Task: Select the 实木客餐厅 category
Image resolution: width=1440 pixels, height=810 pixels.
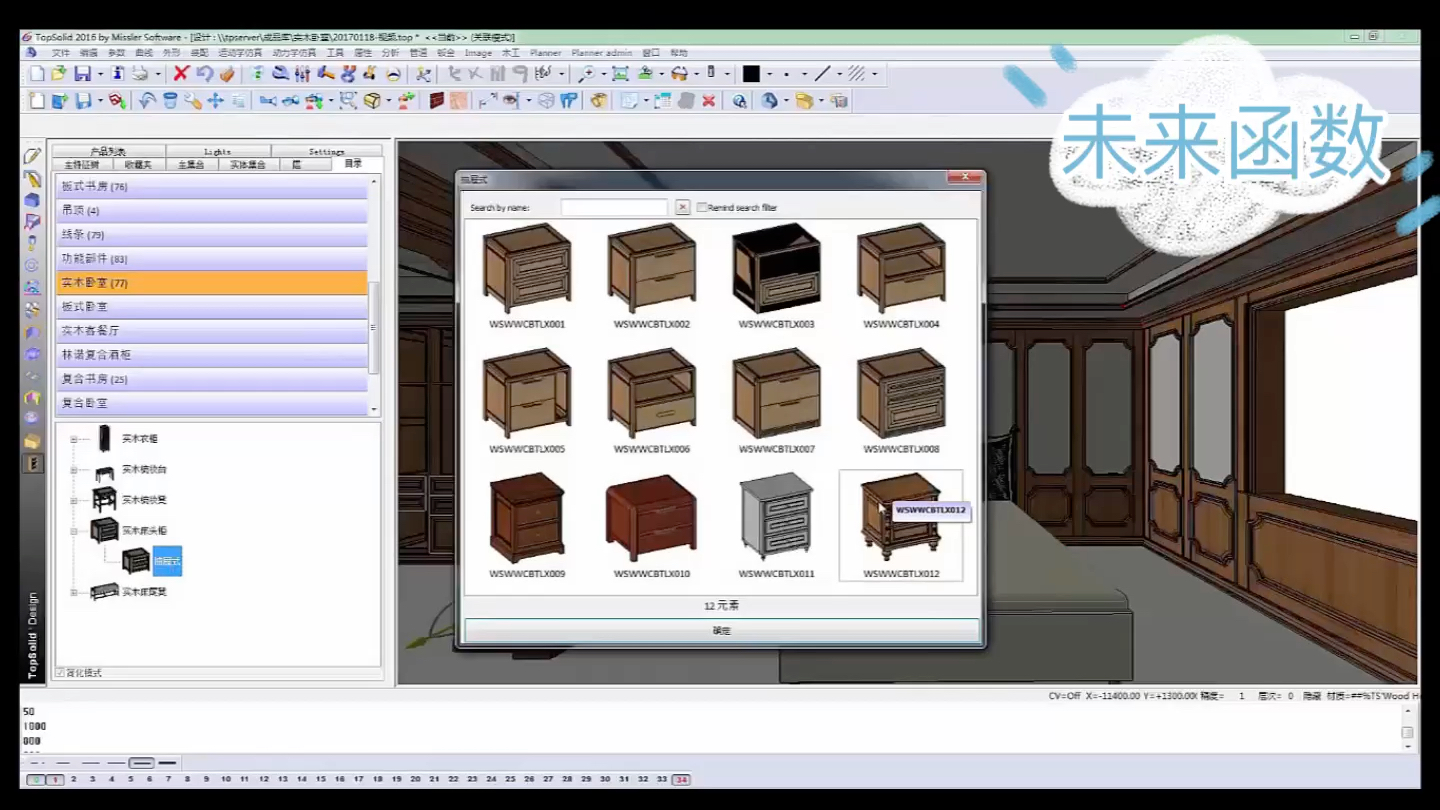Action: 212,331
